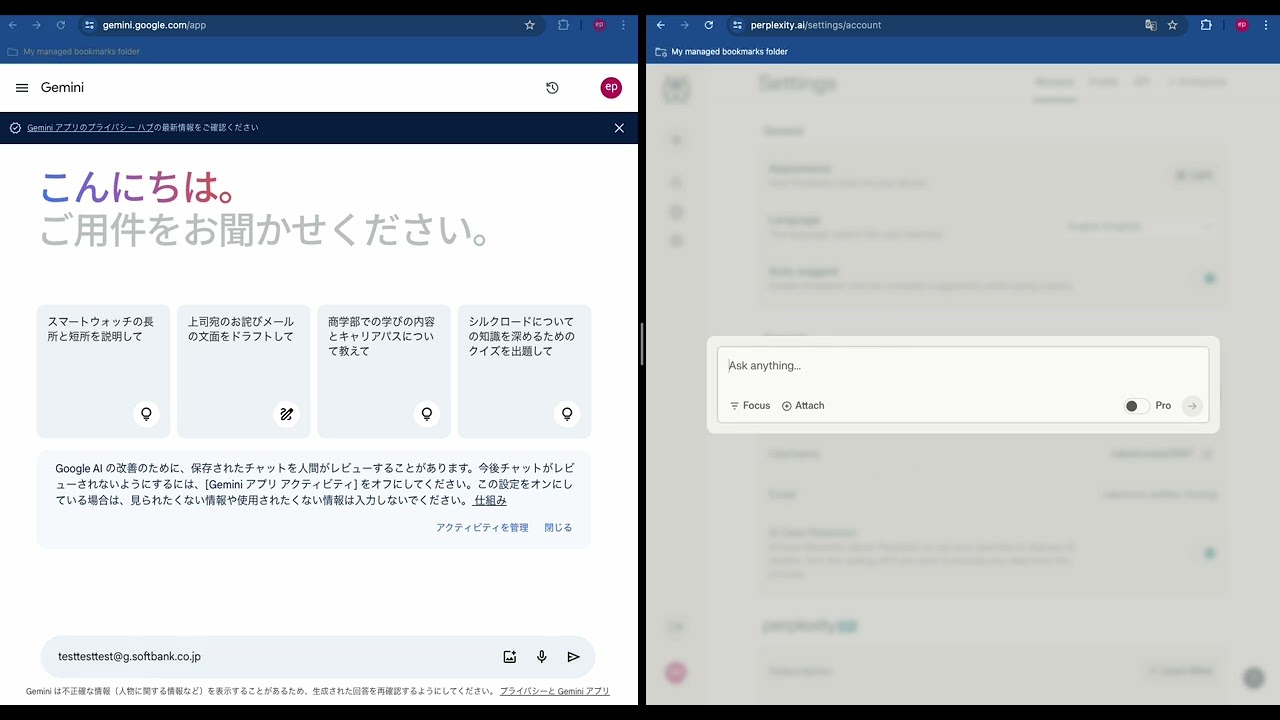Open Gemini recent activity history icon
Screen dimensions: 1280x720
(552, 88)
